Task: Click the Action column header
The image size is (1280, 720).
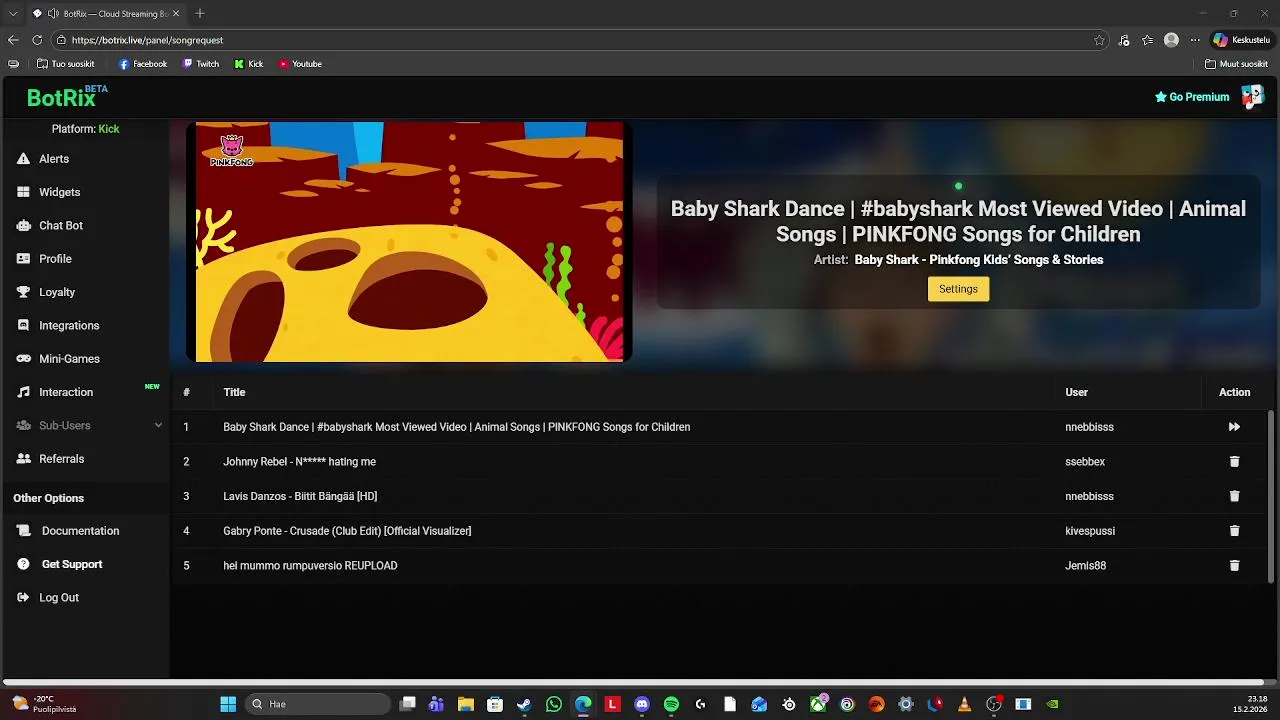Action: [1234, 392]
